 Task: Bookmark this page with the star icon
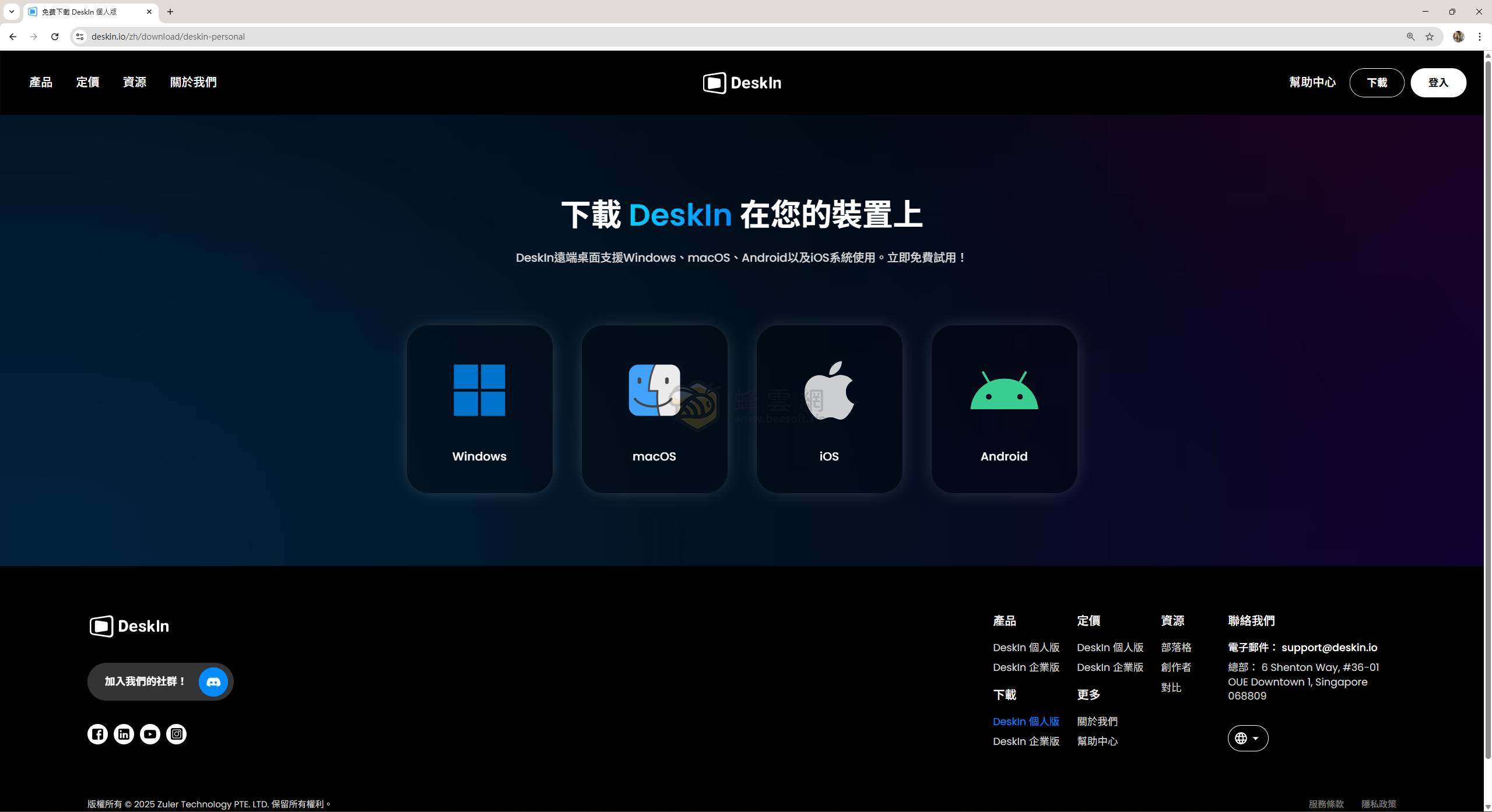[1430, 37]
